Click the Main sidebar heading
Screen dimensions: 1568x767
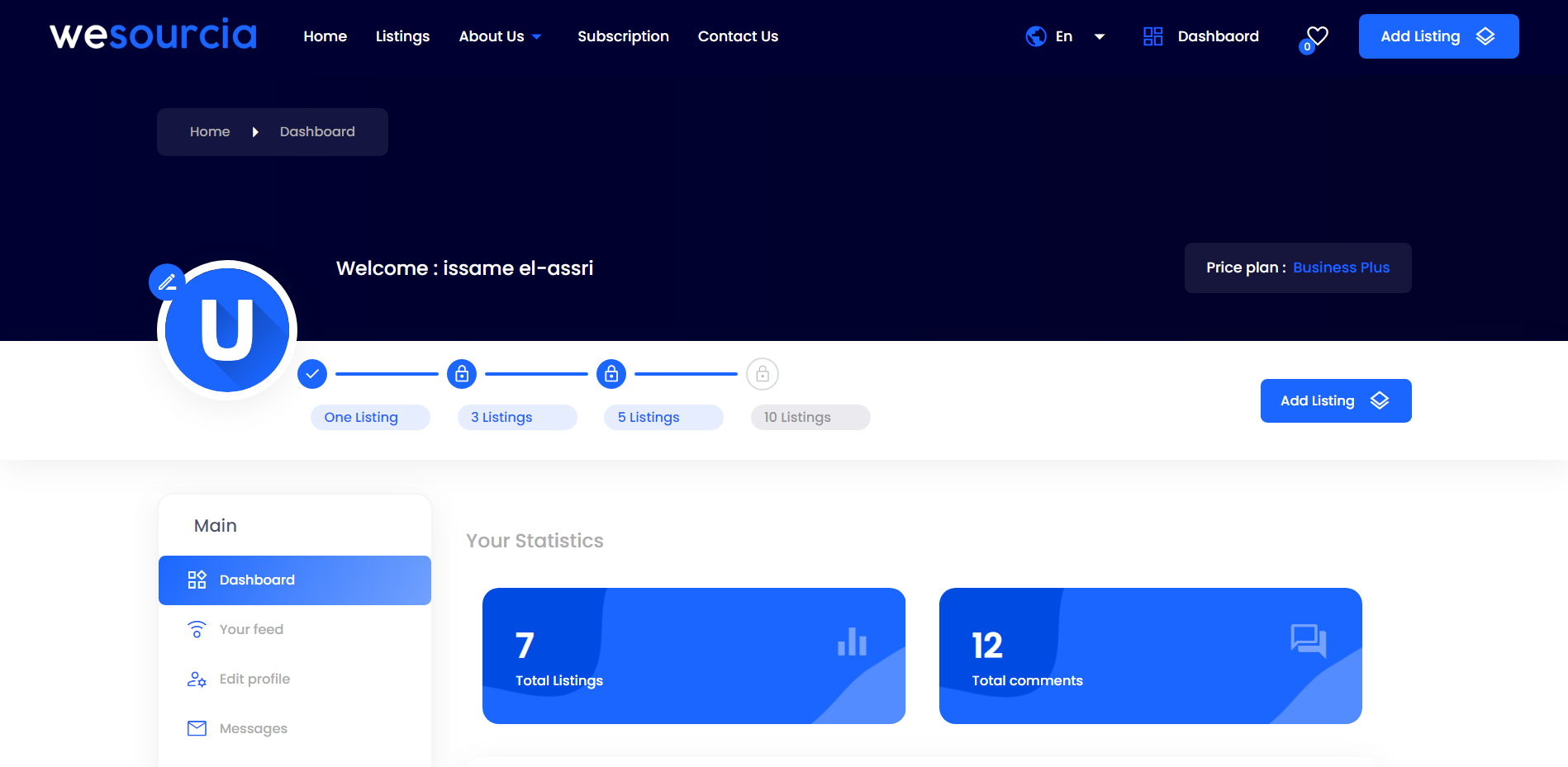pyautogui.click(x=215, y=526)
